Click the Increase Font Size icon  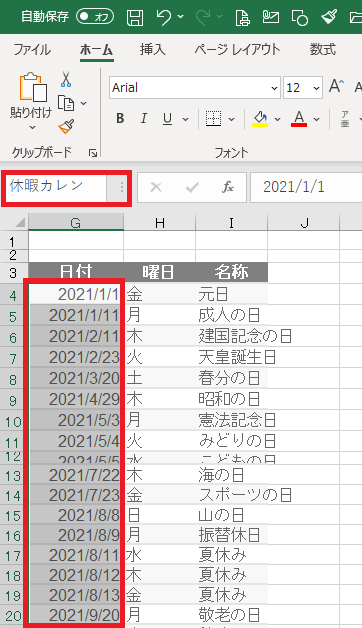coord(336,86)
